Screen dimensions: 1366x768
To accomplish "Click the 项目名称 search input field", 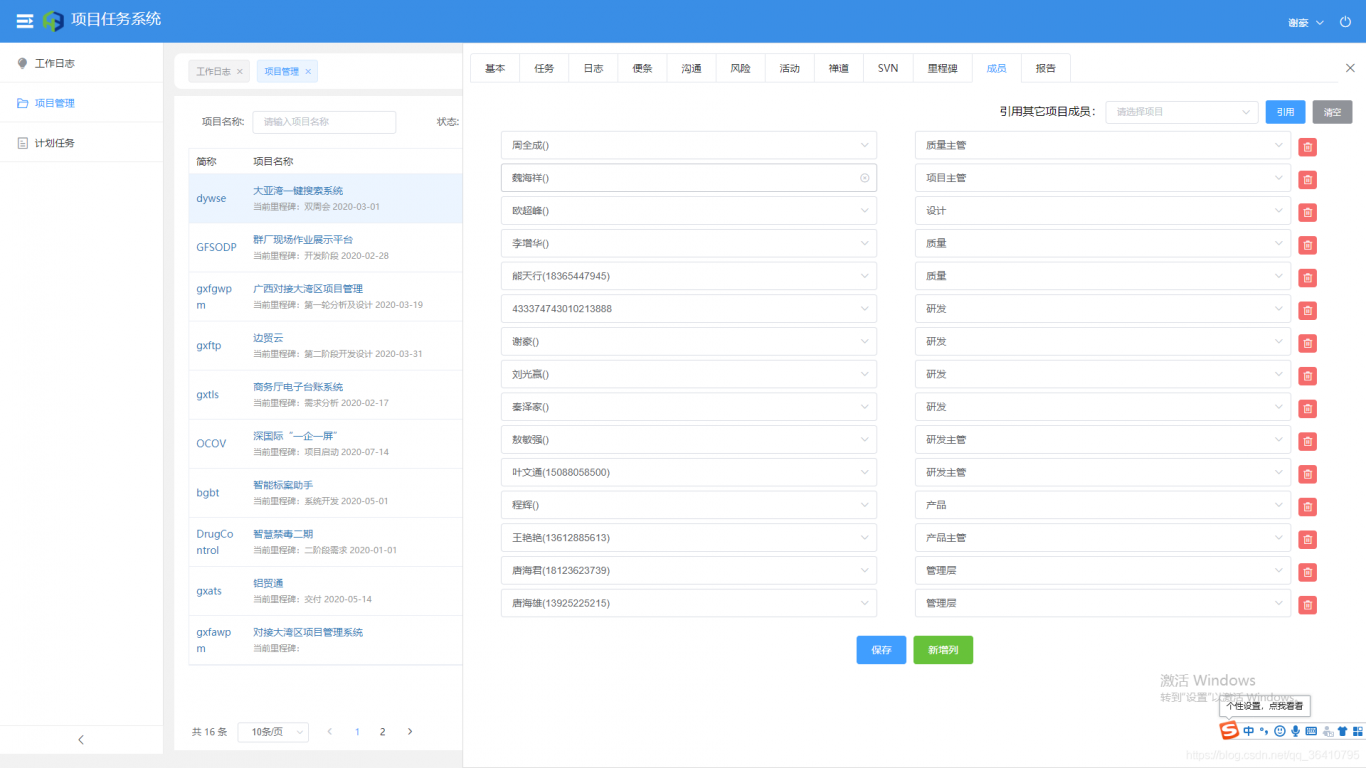I will point(324,122).
